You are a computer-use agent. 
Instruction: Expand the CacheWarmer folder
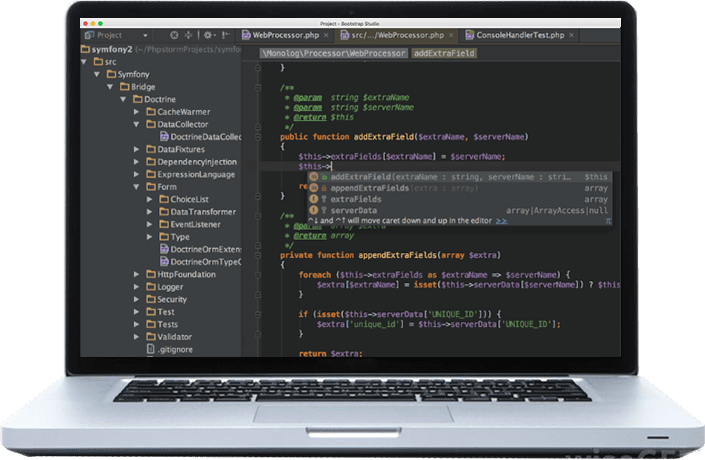pos(137,112)
